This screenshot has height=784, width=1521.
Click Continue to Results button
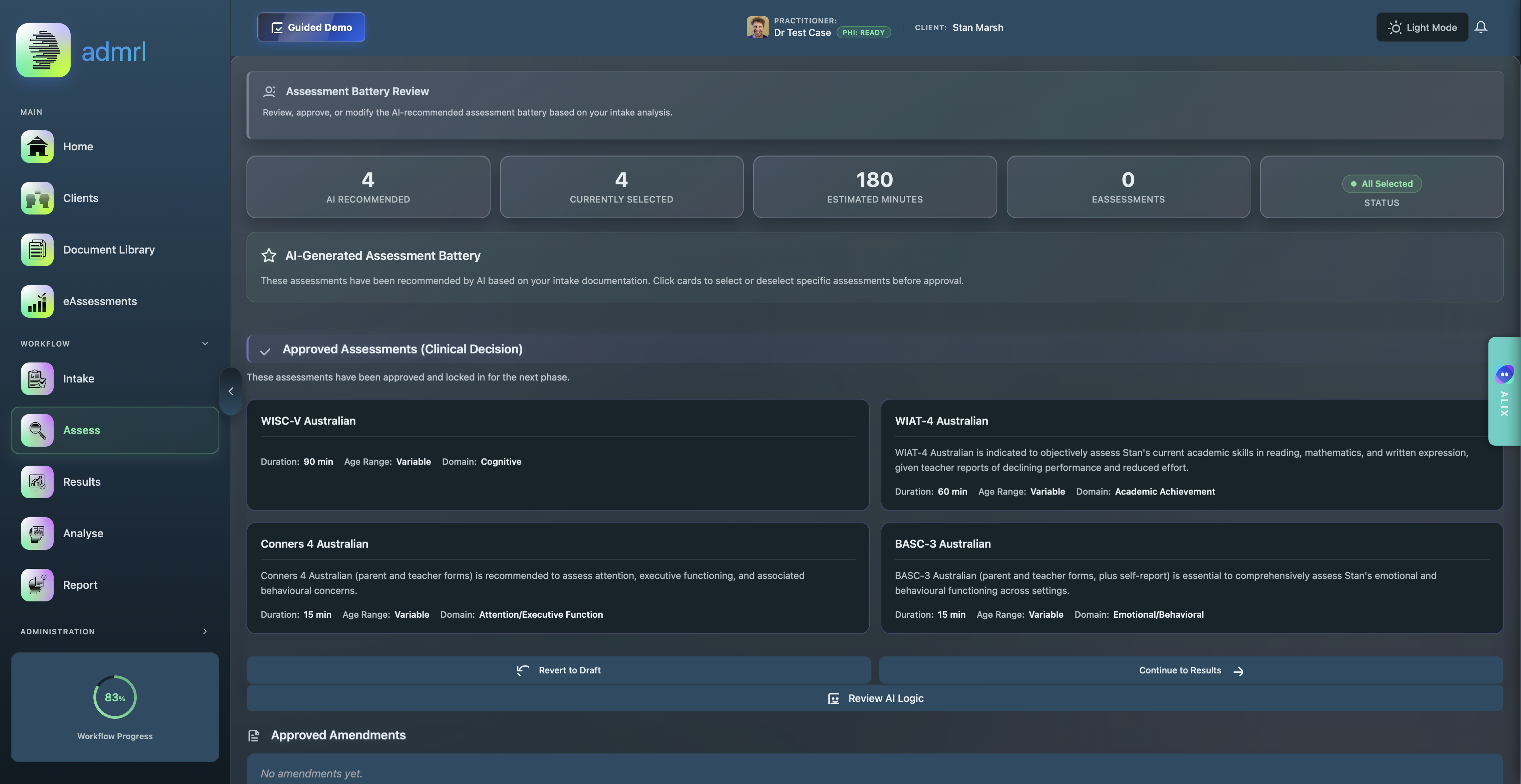coord(1190,670)
